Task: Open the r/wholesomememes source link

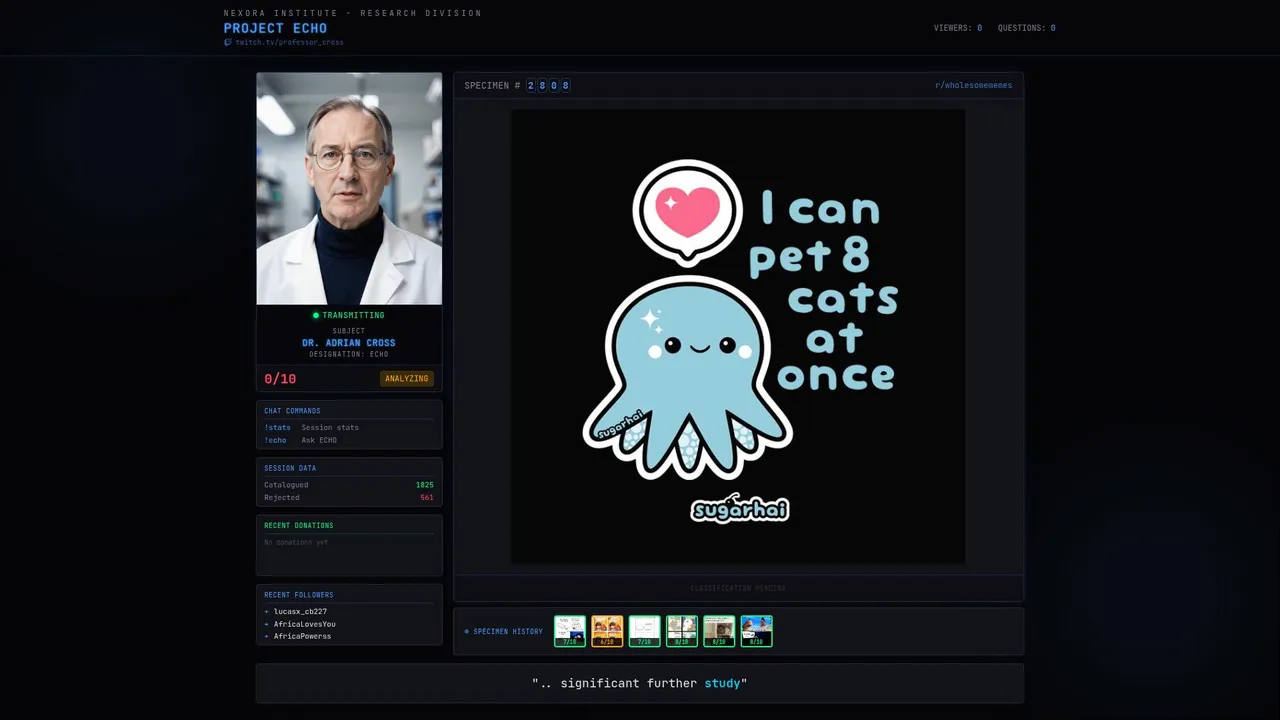Action: coord(973,86)
